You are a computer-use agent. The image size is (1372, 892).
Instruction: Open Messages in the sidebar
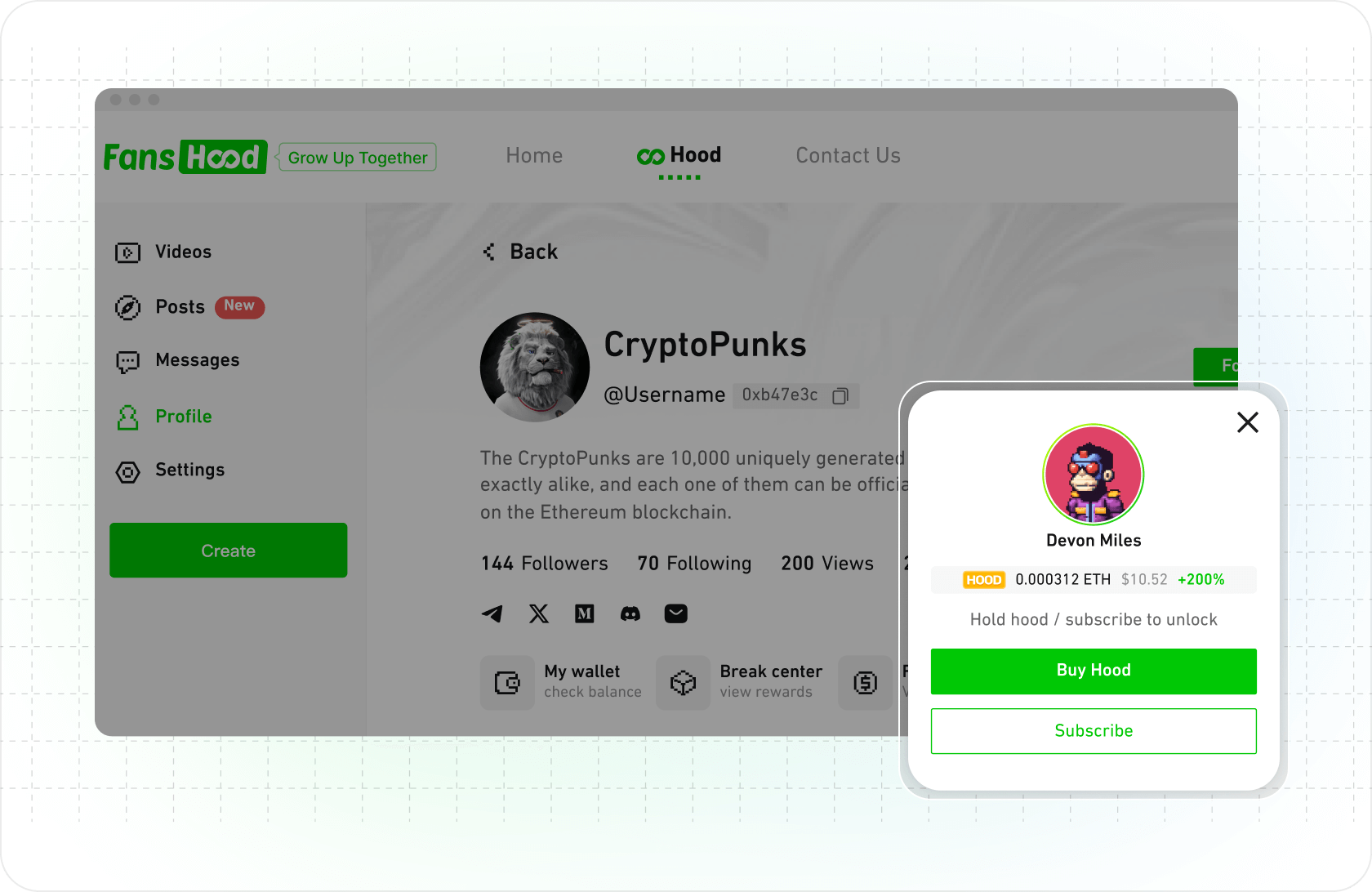coord(177,361)
